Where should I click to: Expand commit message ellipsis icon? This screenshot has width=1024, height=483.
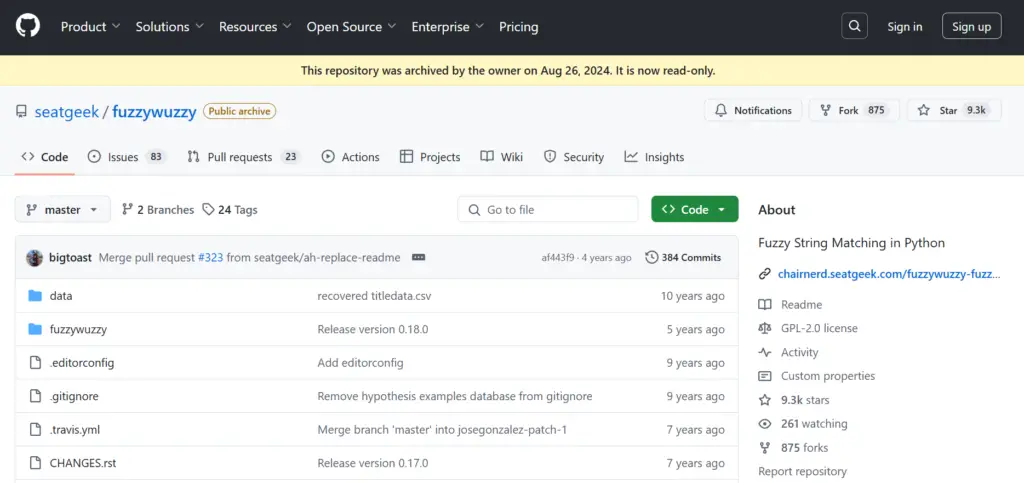(419, 258)
